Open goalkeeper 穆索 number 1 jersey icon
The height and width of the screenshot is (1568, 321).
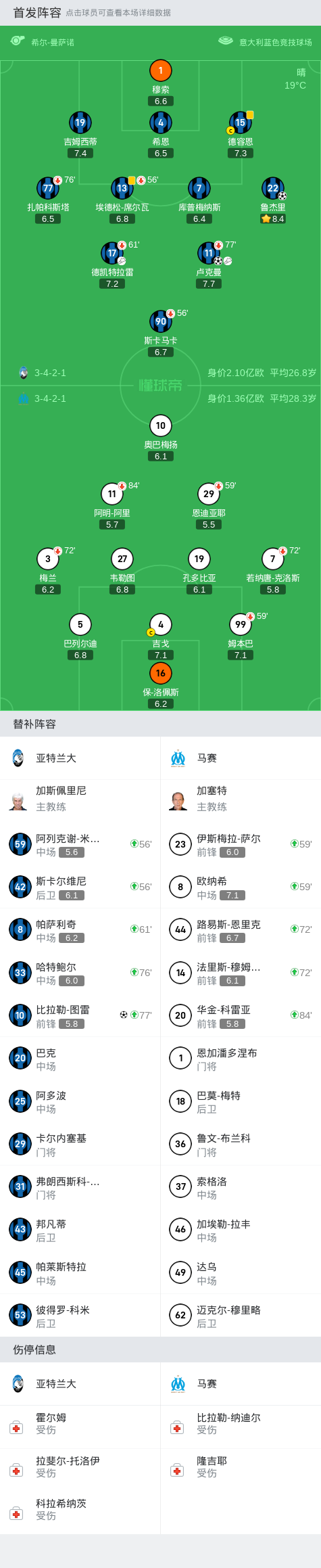click(160, 70)
